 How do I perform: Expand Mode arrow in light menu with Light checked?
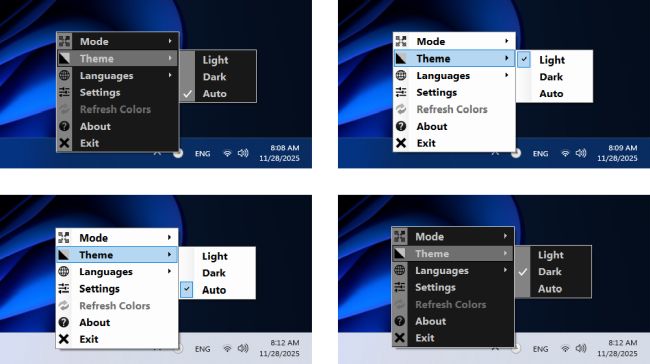(507, 41)
